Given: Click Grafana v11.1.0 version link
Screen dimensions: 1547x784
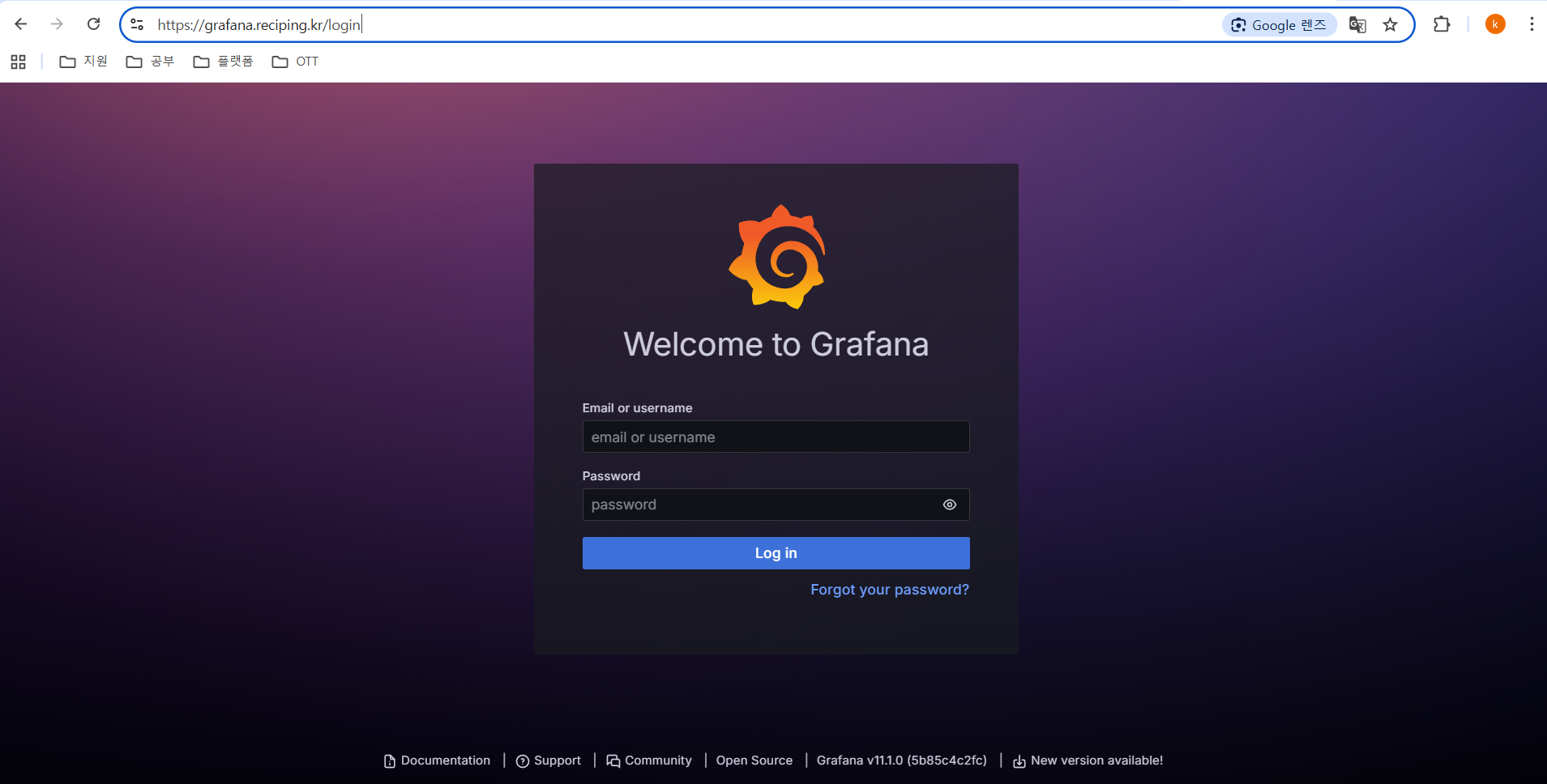Looking at the screenshot, I should pos(902,761).
